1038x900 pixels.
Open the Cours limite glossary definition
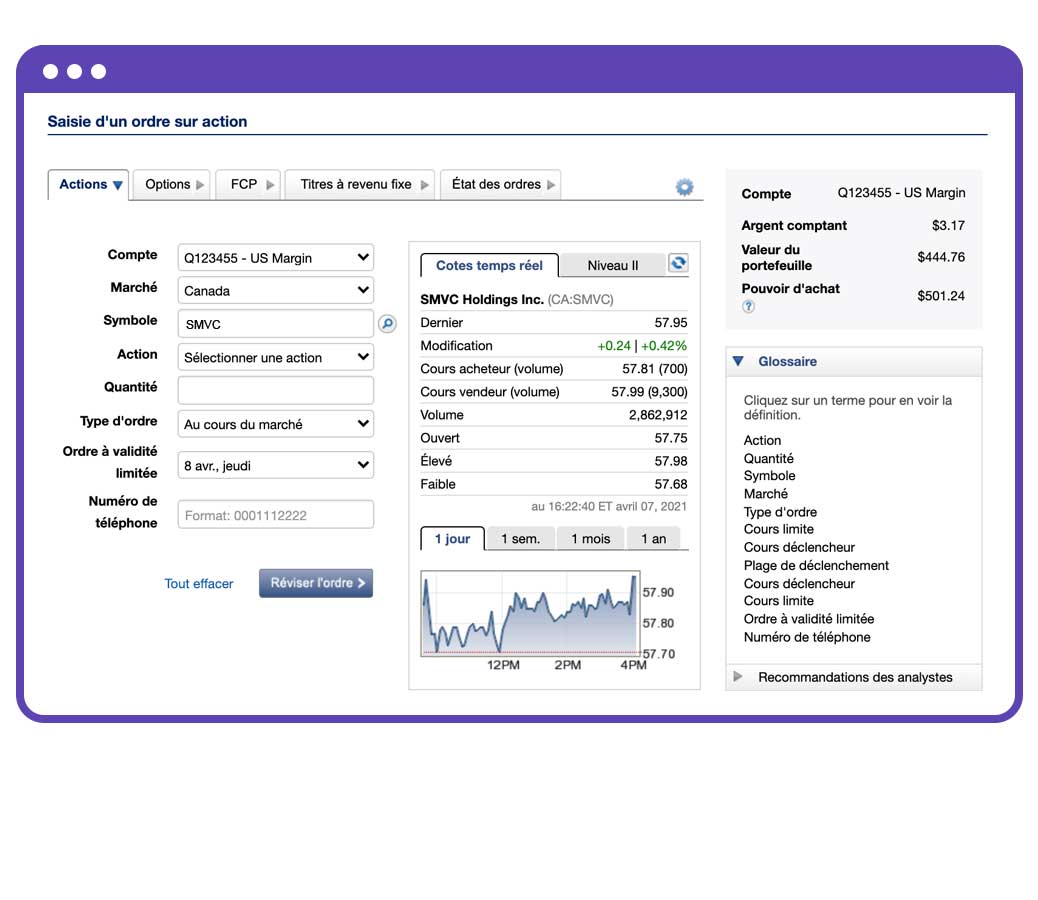tap(778, 529)
